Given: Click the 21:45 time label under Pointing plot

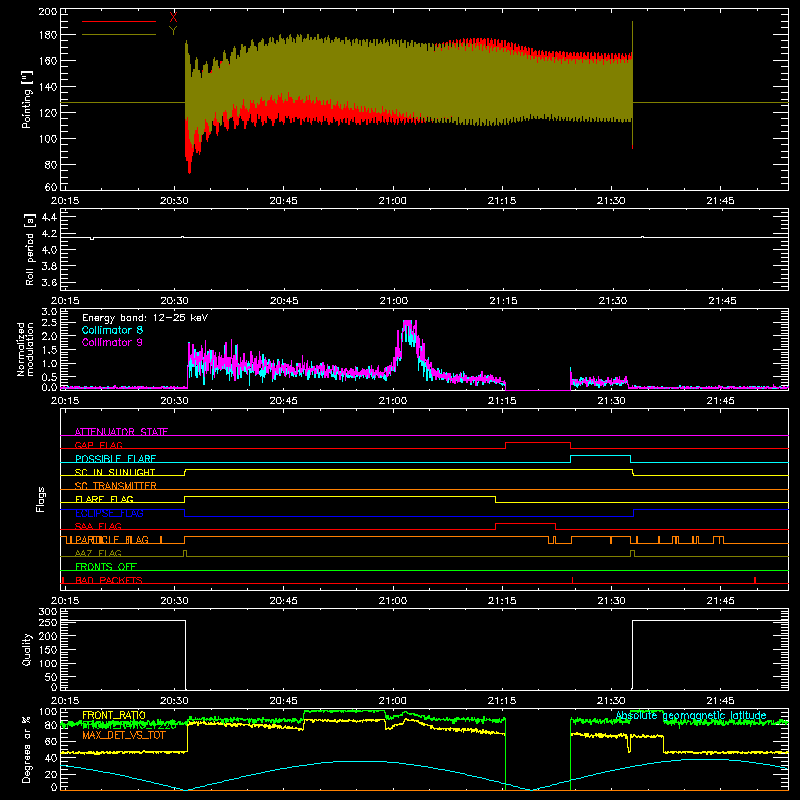Looking at the screenshot, I should pos(720,201).
